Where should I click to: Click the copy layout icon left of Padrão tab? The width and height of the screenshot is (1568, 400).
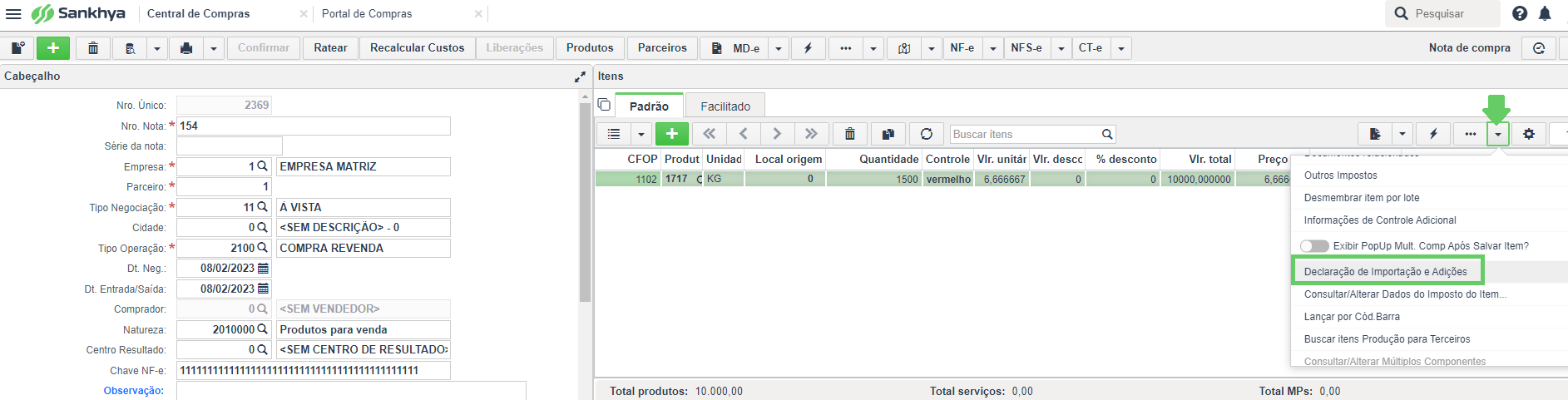pos(604,105)
